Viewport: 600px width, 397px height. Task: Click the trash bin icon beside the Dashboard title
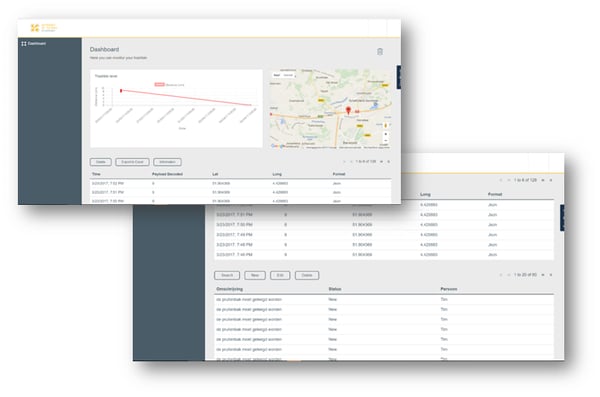pyautogui.click(x=380, y=52)
